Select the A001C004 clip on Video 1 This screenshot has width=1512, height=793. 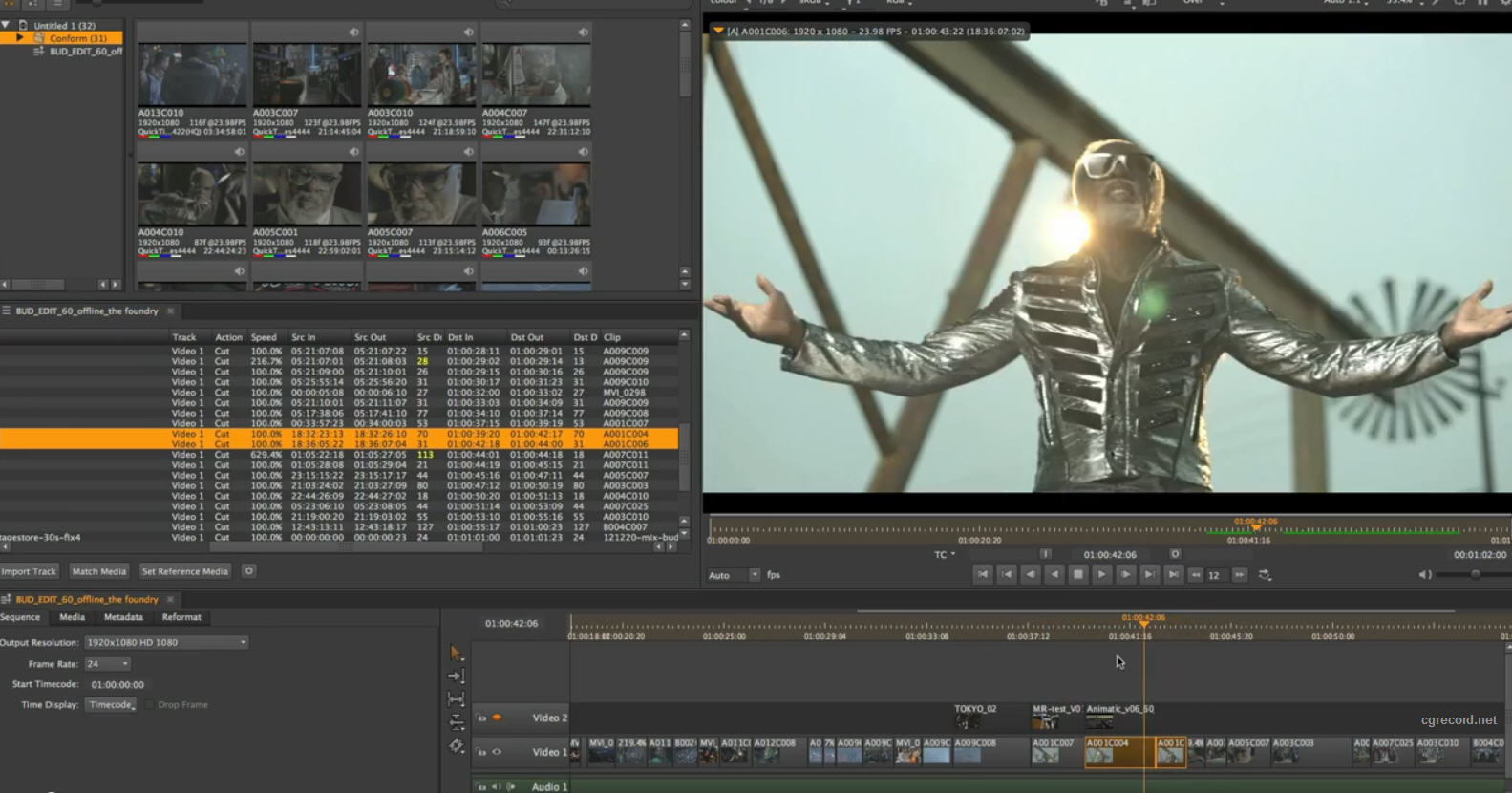1118,752
